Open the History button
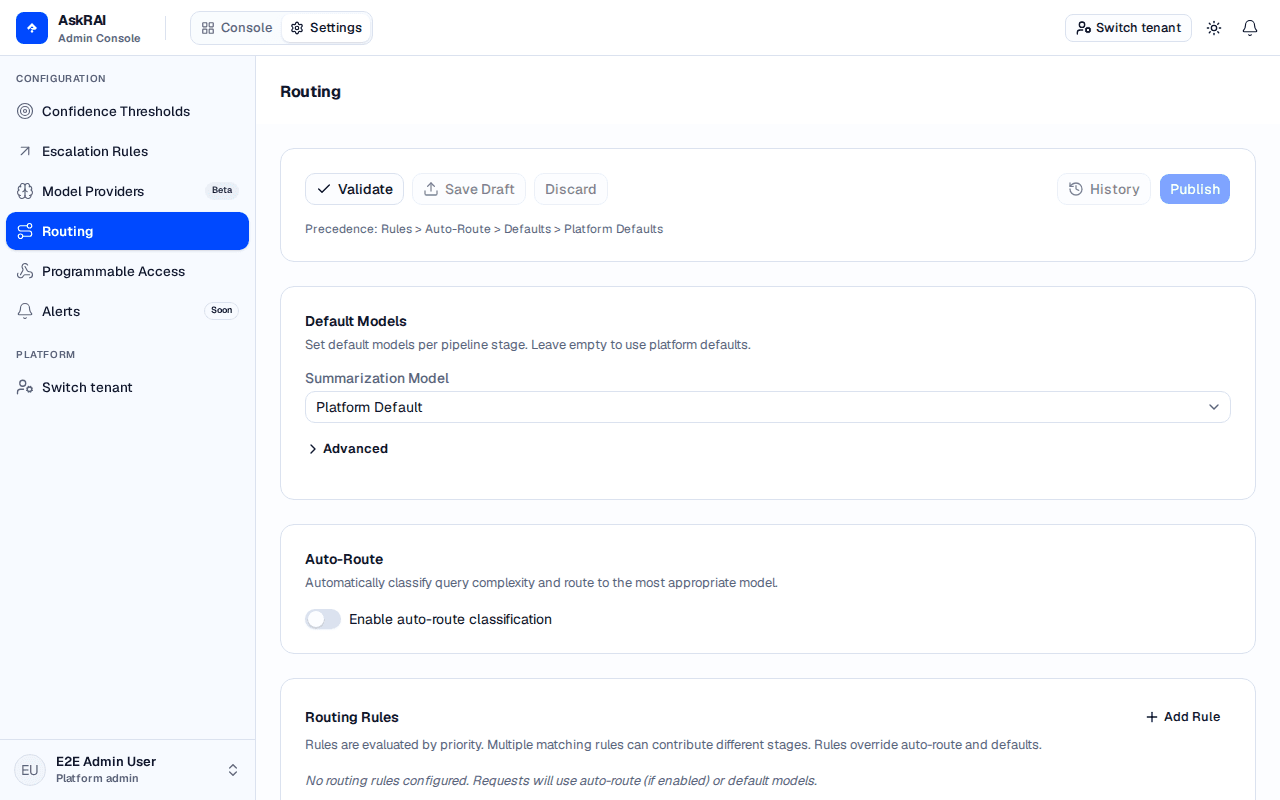1280x800 pixels. pos(1104,189)
